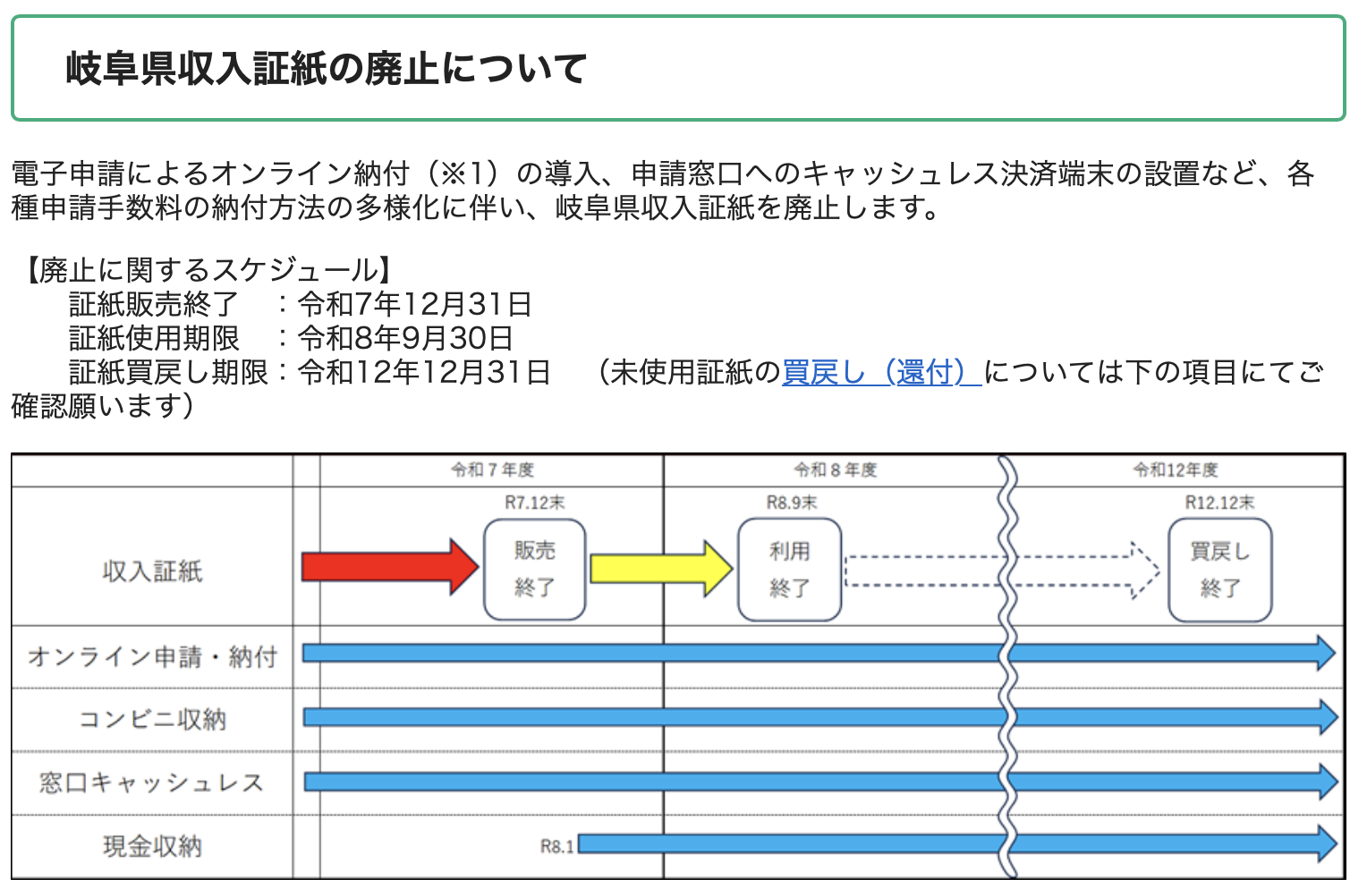1367x896 pixels.
Task: Click the blue arrow in 窓口キャッシュレス row
Action: click(820, 782)
